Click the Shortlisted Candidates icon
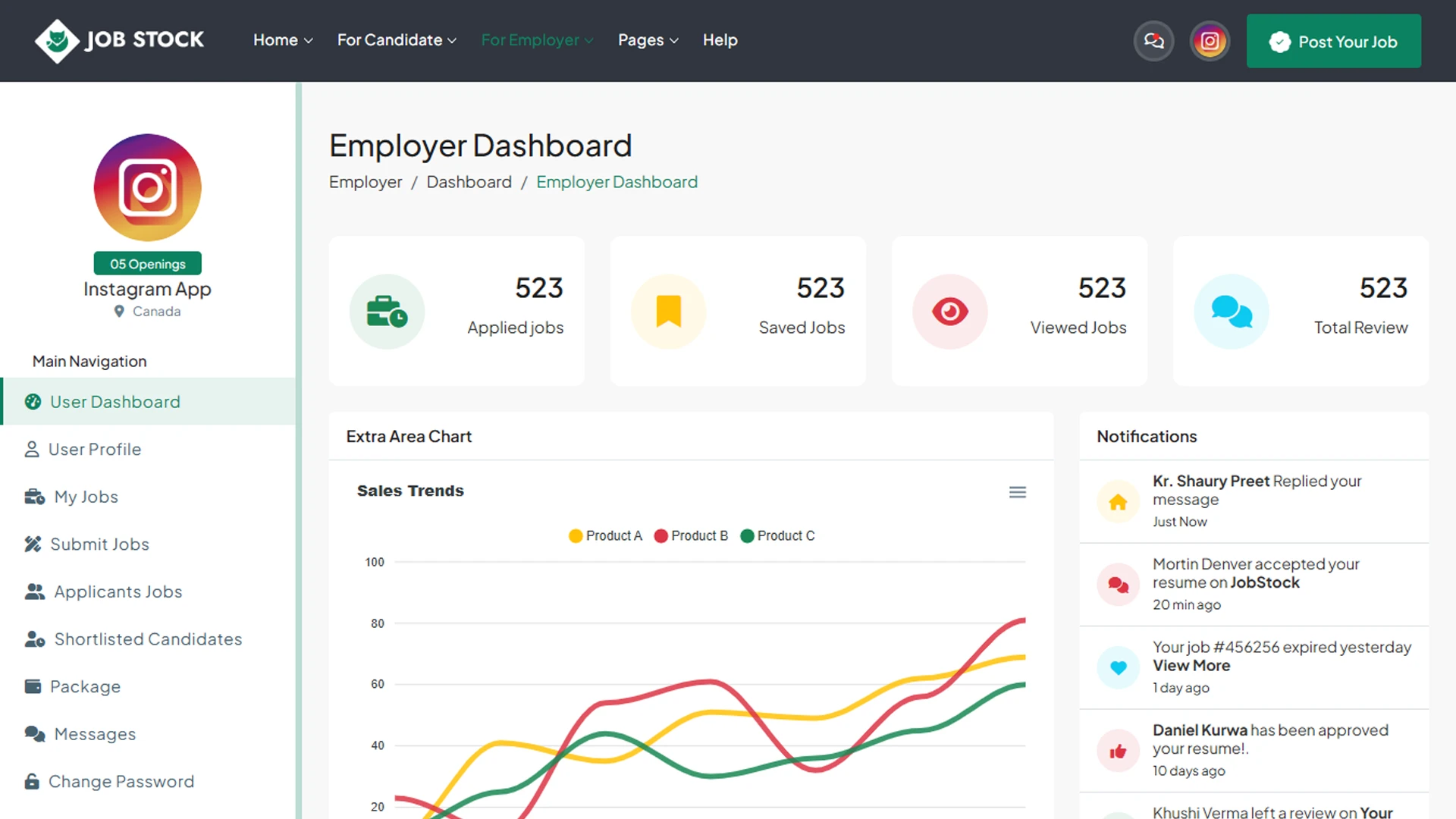 tap(35, 639)
